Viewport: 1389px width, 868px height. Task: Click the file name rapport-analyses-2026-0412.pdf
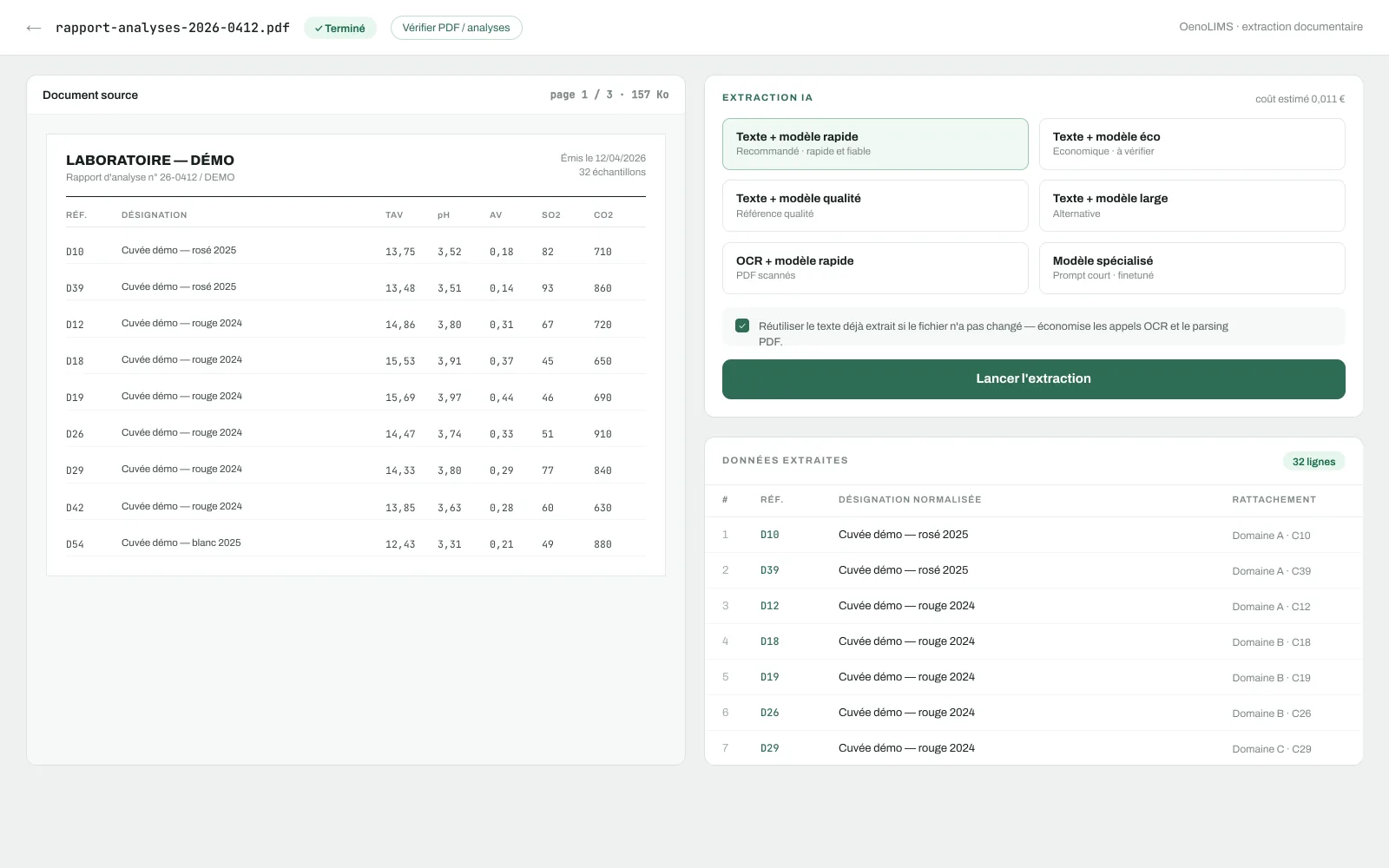173,28
